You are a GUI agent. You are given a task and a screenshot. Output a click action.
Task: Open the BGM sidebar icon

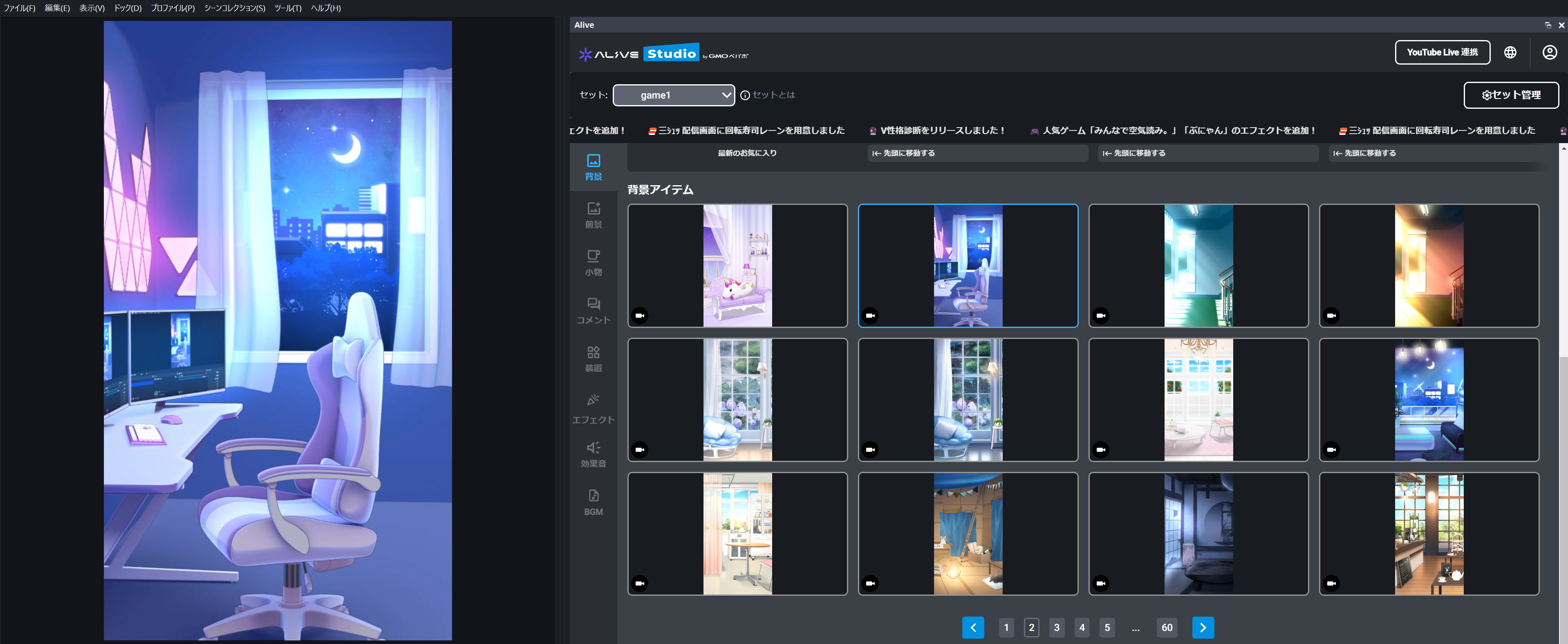click(x=593, y=502)
